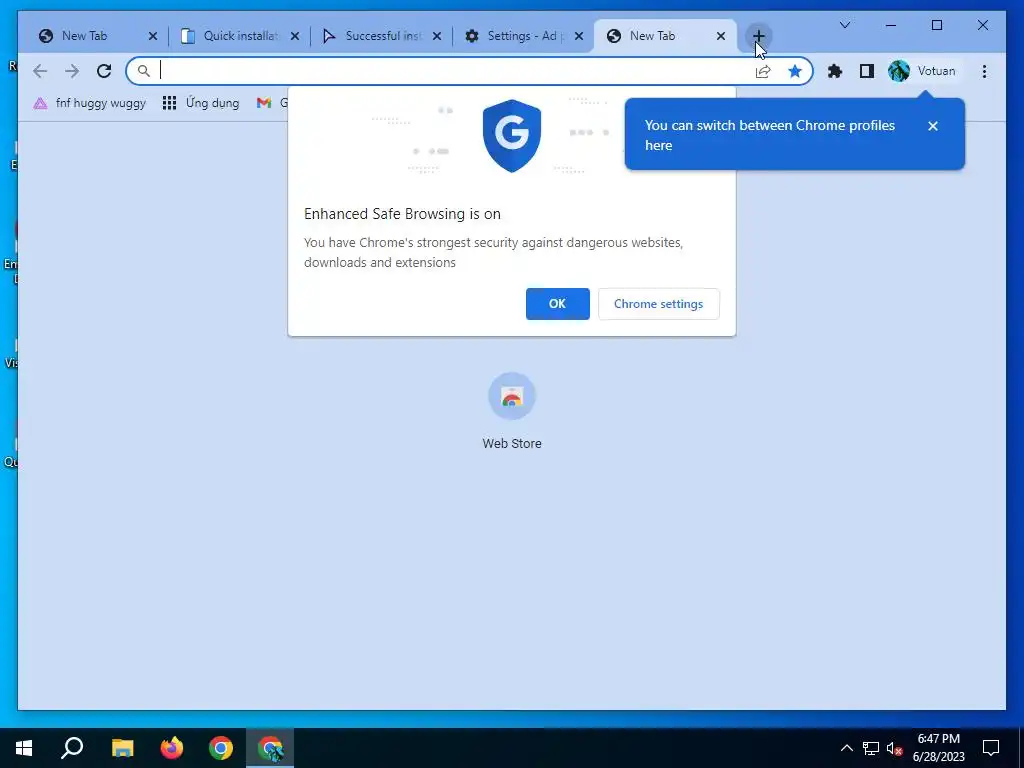Click the "Enhanced Safe Browsing is on" heading
This screenshot has height=768, width=1024.
(402, 214)
